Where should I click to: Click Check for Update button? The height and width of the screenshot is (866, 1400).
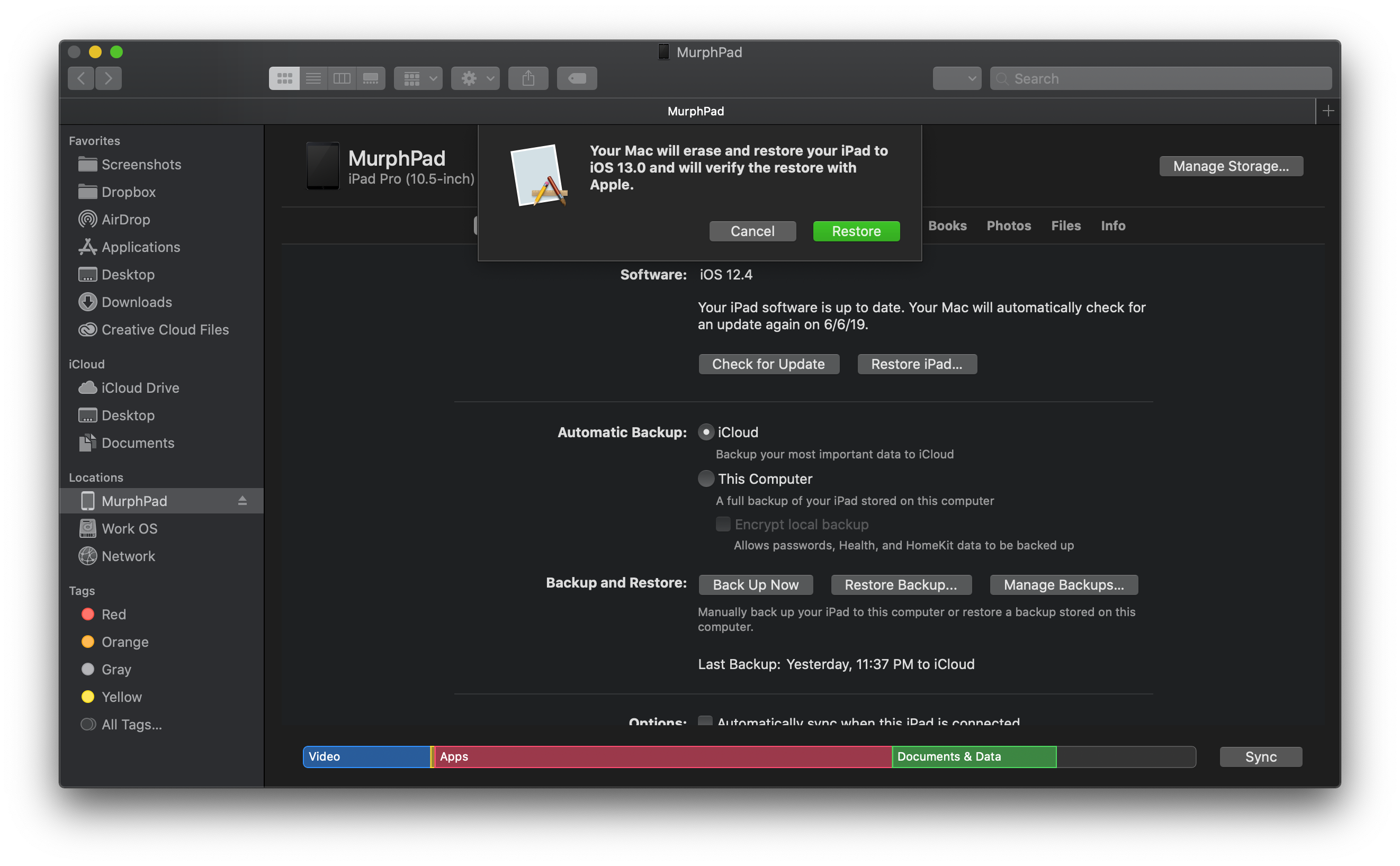click(769, 364)
